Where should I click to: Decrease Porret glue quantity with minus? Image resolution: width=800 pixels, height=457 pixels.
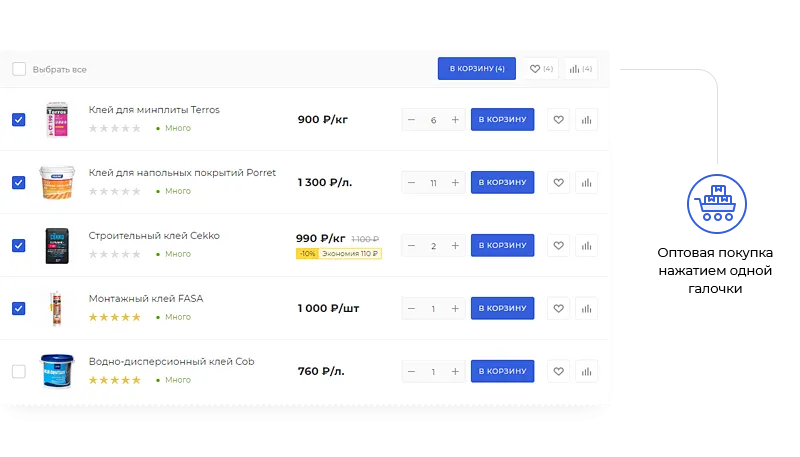[x=411, y=183]
